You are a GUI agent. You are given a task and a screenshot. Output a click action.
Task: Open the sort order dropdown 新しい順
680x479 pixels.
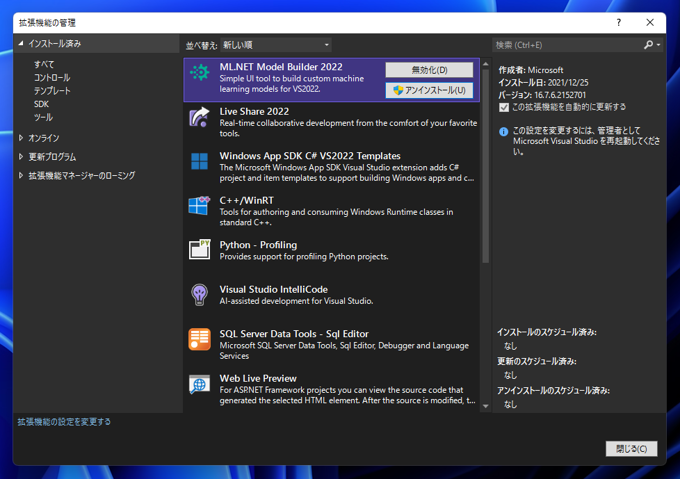tap(276, 45)
